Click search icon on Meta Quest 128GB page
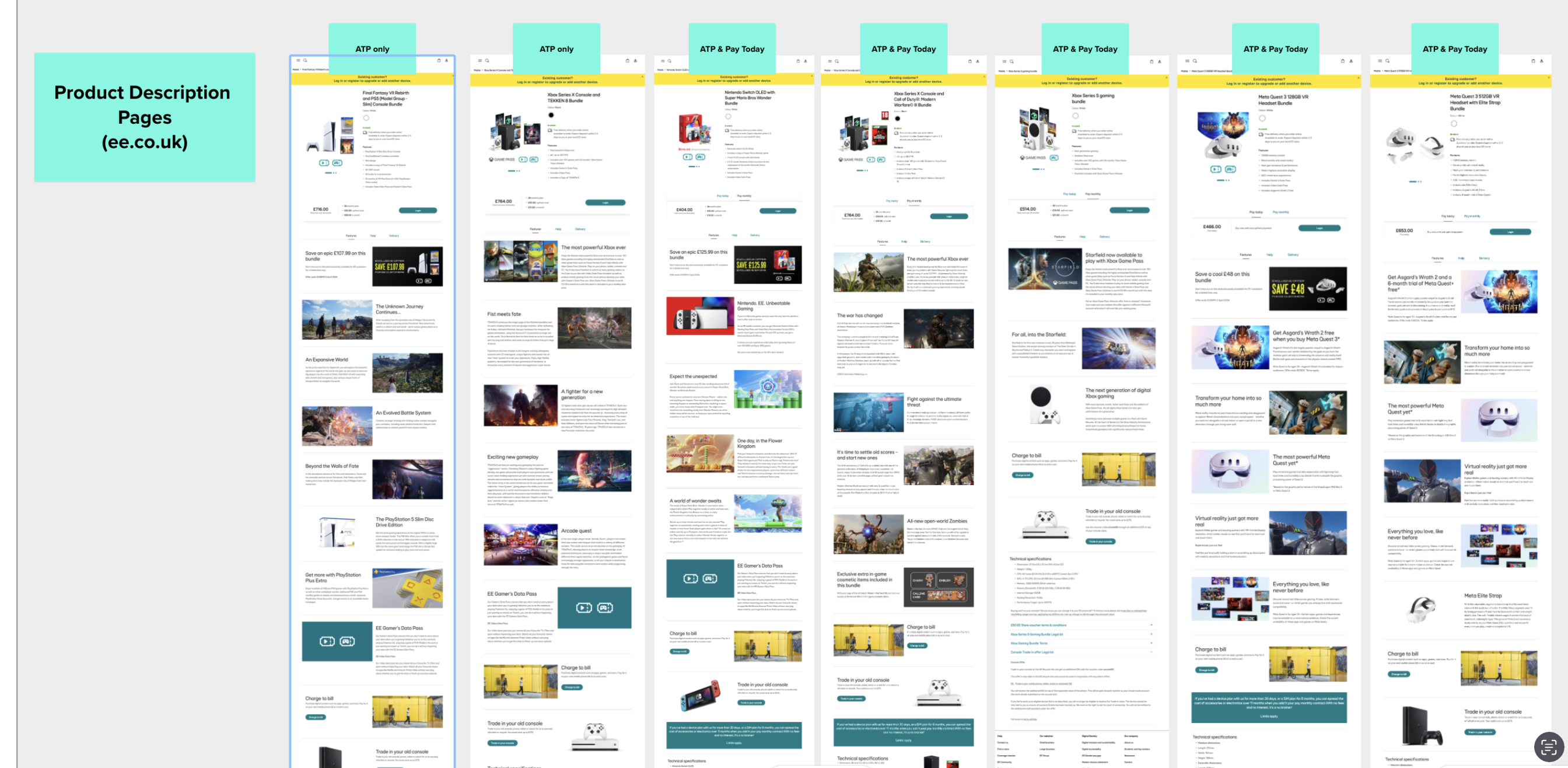The width and height of the screenshot is (1568, 768). pyautogui.click(x=1195, y=61)
